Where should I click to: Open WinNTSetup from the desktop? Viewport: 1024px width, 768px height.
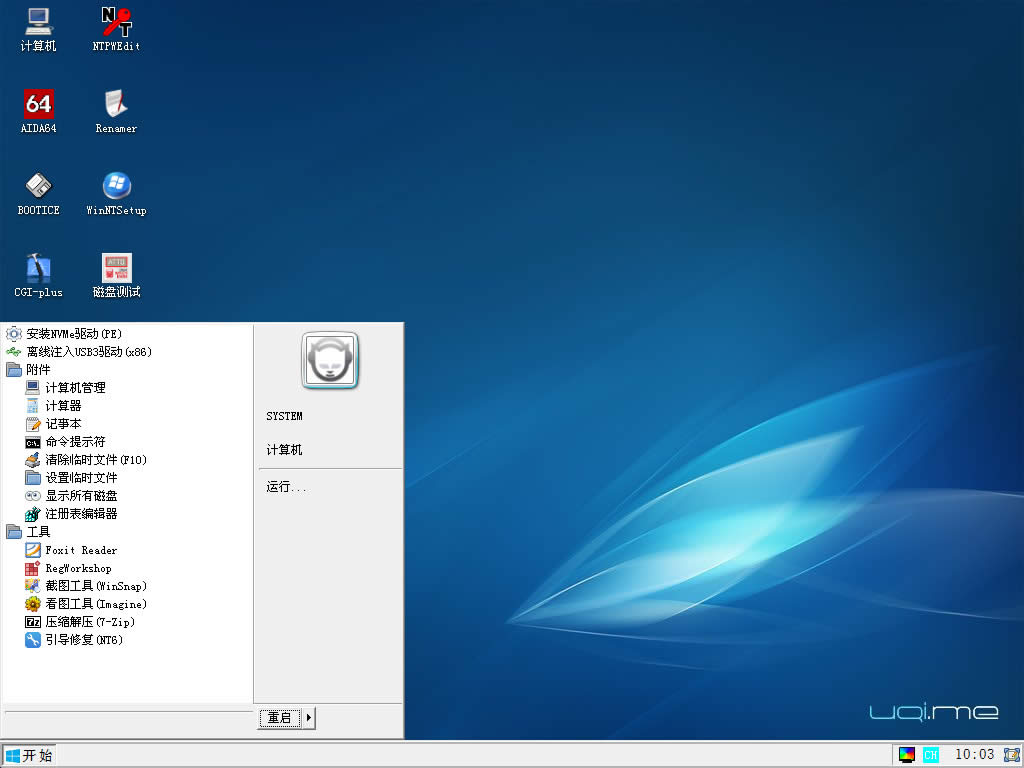point(116,187)
